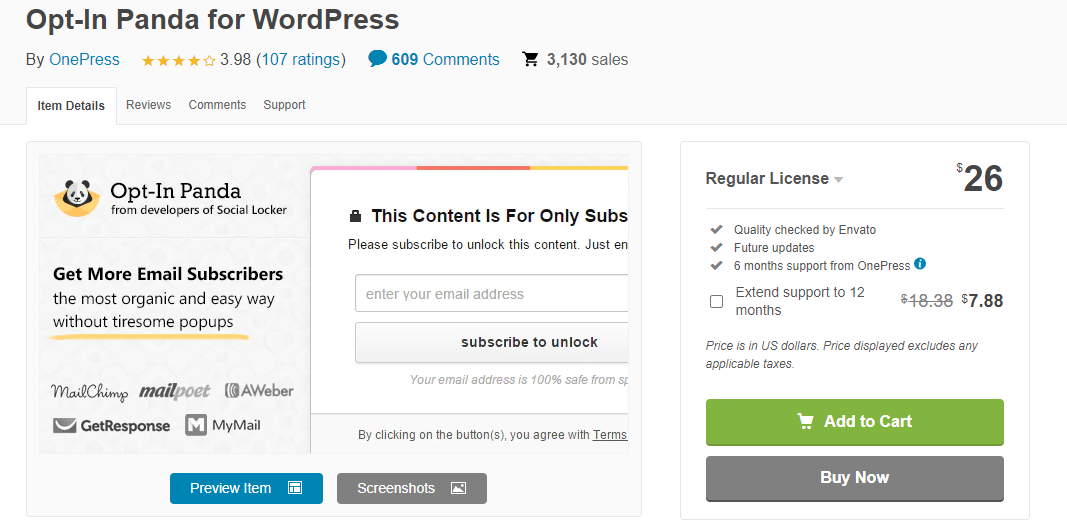Open the 107 ratings link
1067x523 pixels.
click(x=301, y=60)
